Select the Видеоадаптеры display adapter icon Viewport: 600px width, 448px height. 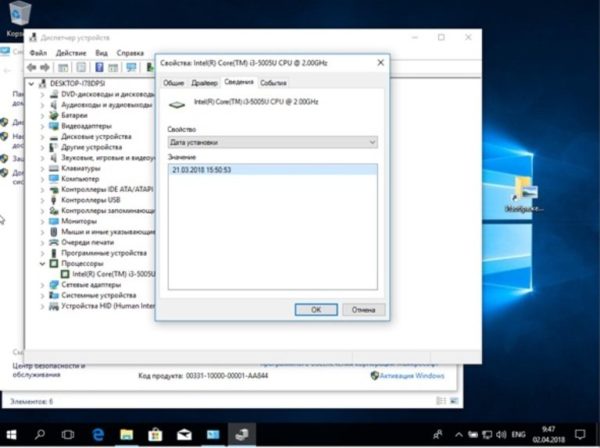[54, 126]
